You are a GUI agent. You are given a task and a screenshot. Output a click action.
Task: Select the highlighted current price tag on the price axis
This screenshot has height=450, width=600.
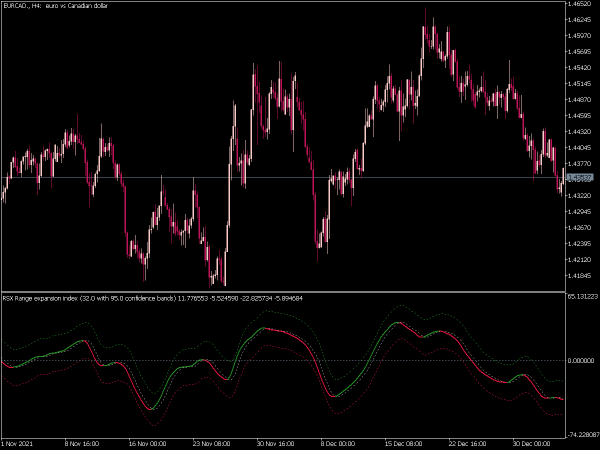click(580, 178)
